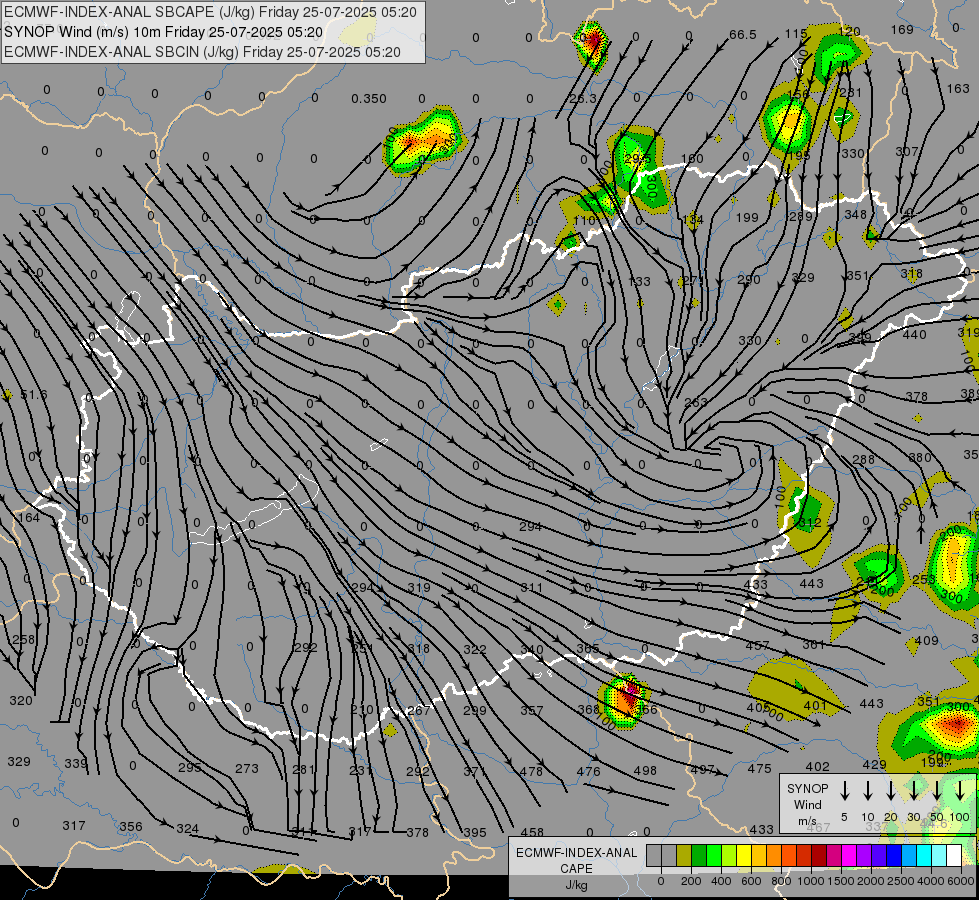Viewport: 979px width, 900px height.
Task: Click the 'm/s' unit in wind legend
Action: 807,821
